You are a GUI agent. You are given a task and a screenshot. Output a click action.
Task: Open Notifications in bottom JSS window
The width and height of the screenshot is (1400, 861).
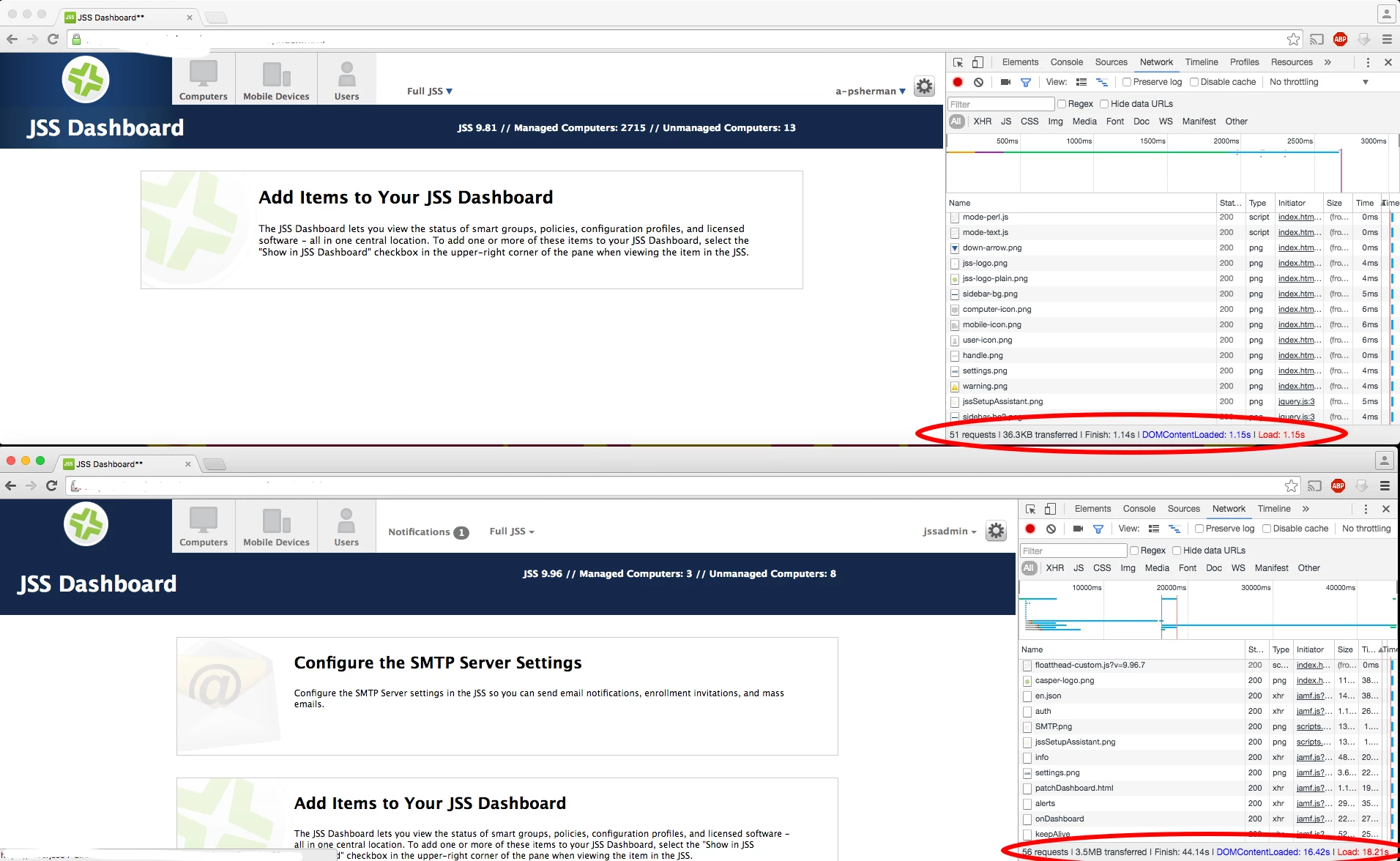pyautogui.click(x=428, y=532)
